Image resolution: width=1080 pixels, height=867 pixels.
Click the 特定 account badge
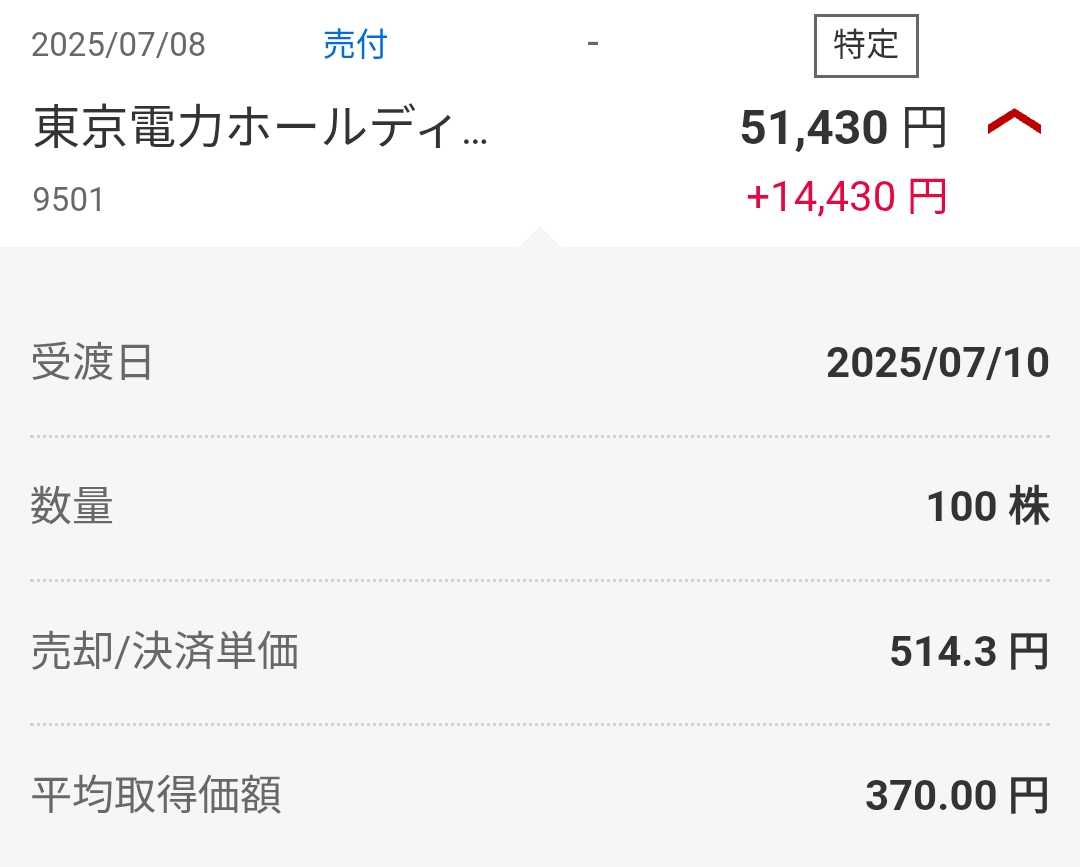pos(866,46)
